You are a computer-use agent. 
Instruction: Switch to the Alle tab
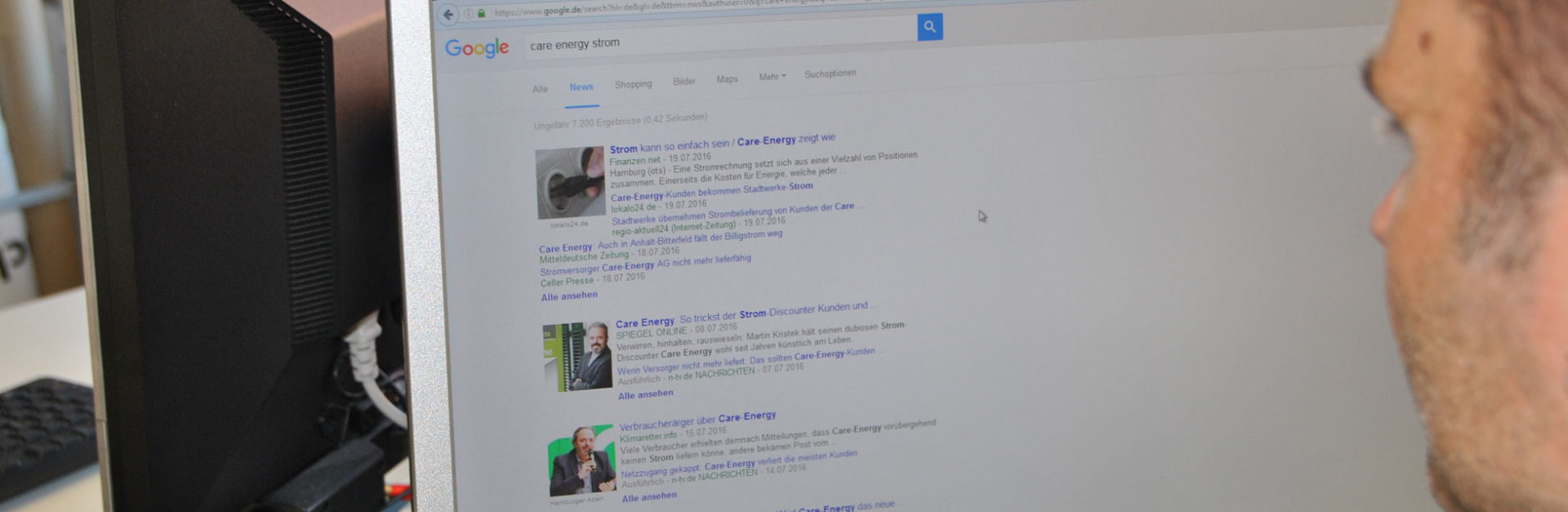(x=540, y=89)
